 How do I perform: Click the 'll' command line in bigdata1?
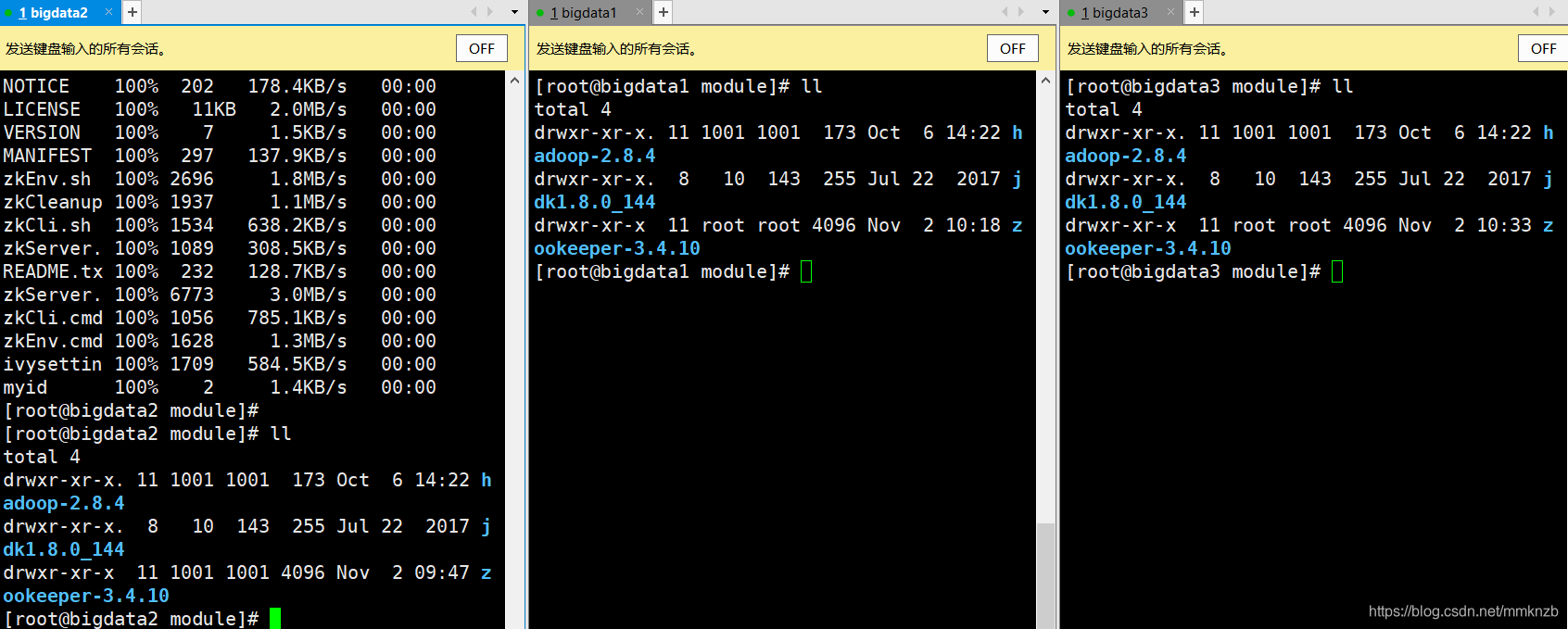pyautogui.click(x=678, y=86)
